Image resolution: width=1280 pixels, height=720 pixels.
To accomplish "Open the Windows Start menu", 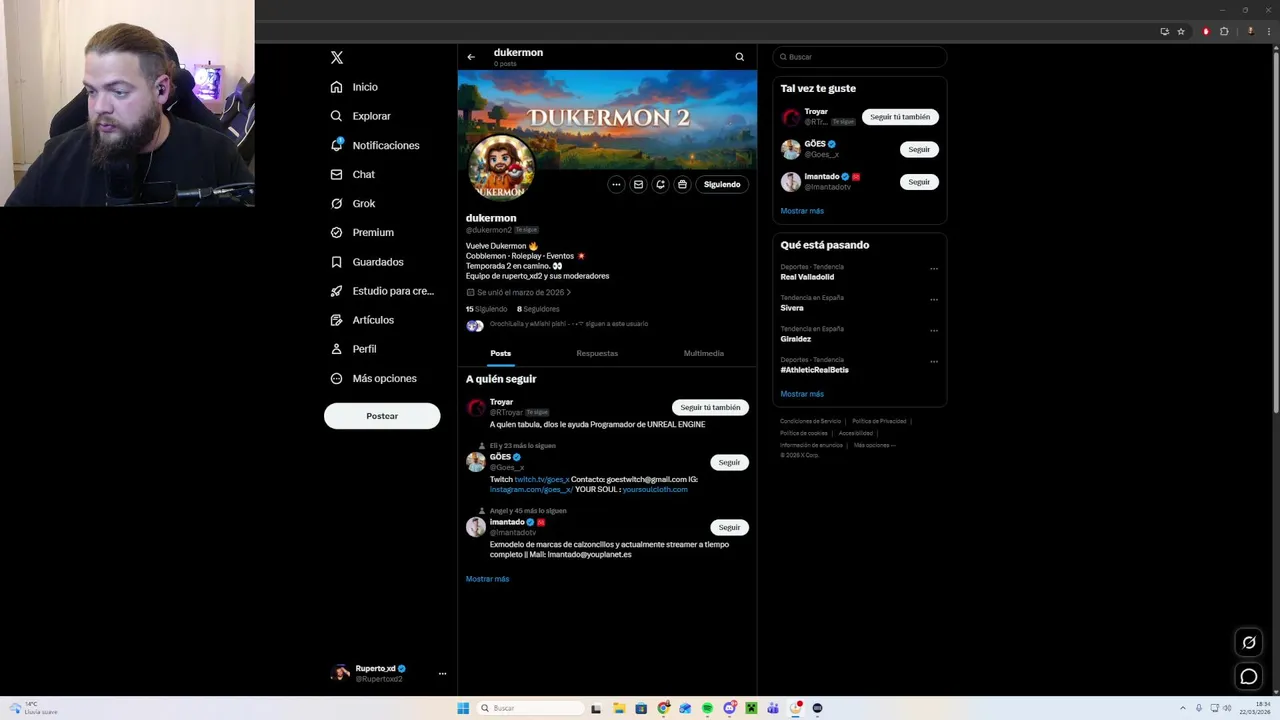I will coord(463,708).
